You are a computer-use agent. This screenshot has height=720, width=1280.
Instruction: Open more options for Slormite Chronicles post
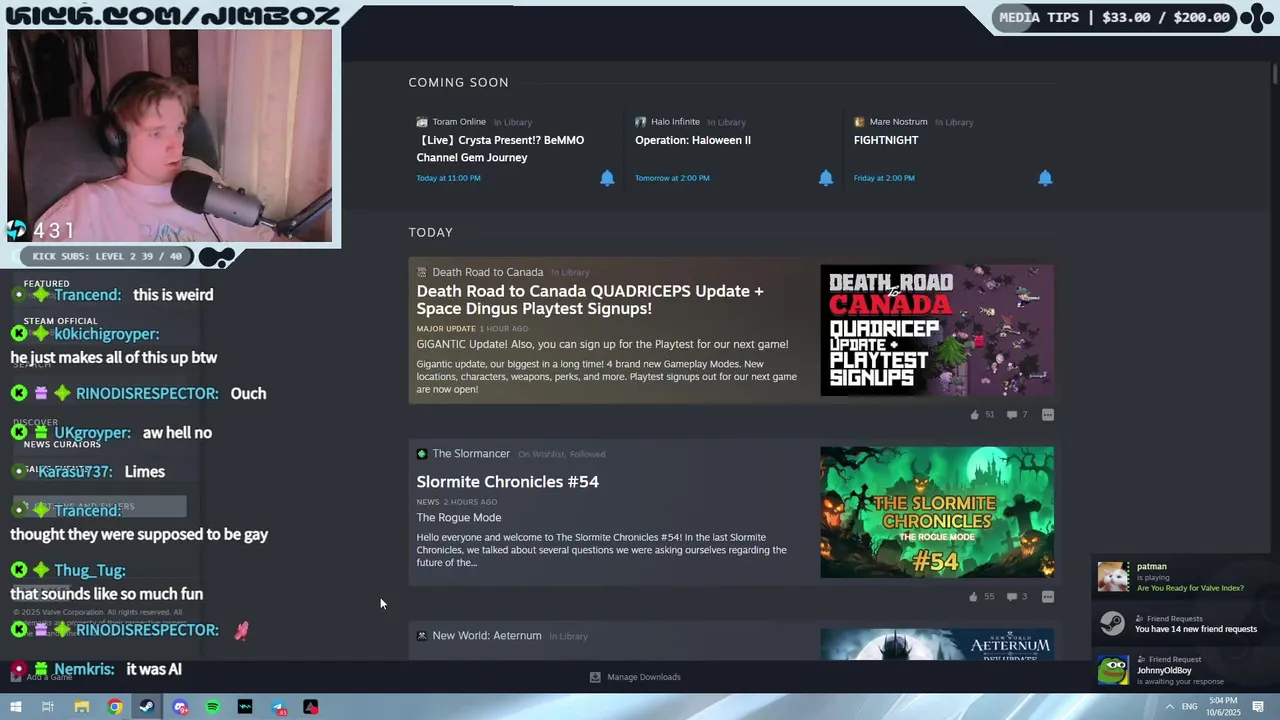click(1048, 597)
